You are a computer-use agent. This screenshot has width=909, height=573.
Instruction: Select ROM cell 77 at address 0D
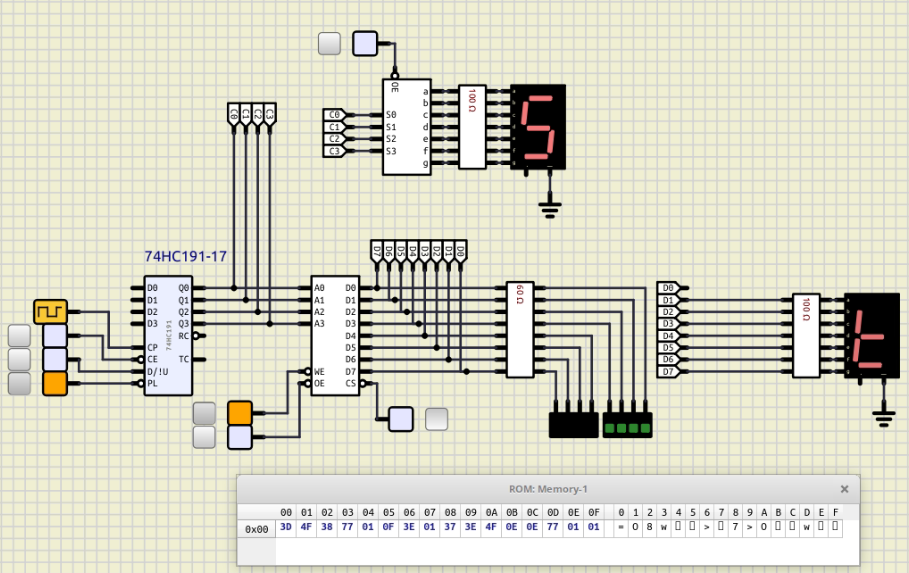coord(553,527)
